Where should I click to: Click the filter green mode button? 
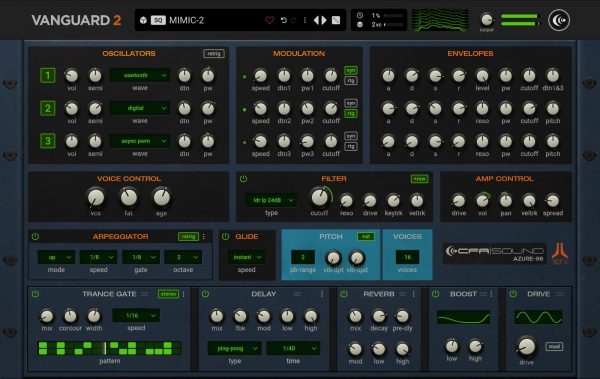[419, 179]
